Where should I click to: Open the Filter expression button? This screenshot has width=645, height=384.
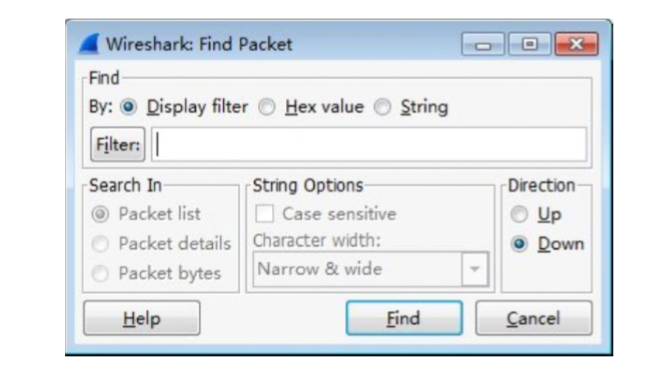coord(118,144)
